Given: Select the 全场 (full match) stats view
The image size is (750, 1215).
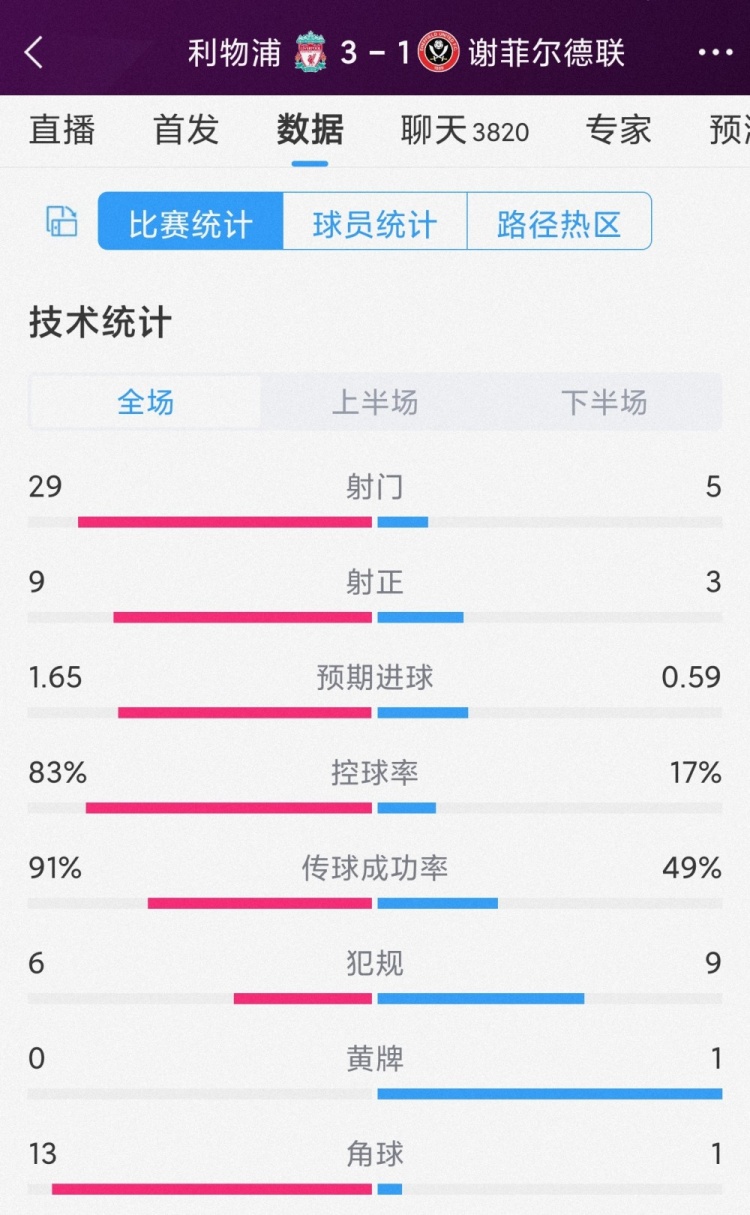Looking at the screenshot, I should pyautogui.click(x=145, y=401).
